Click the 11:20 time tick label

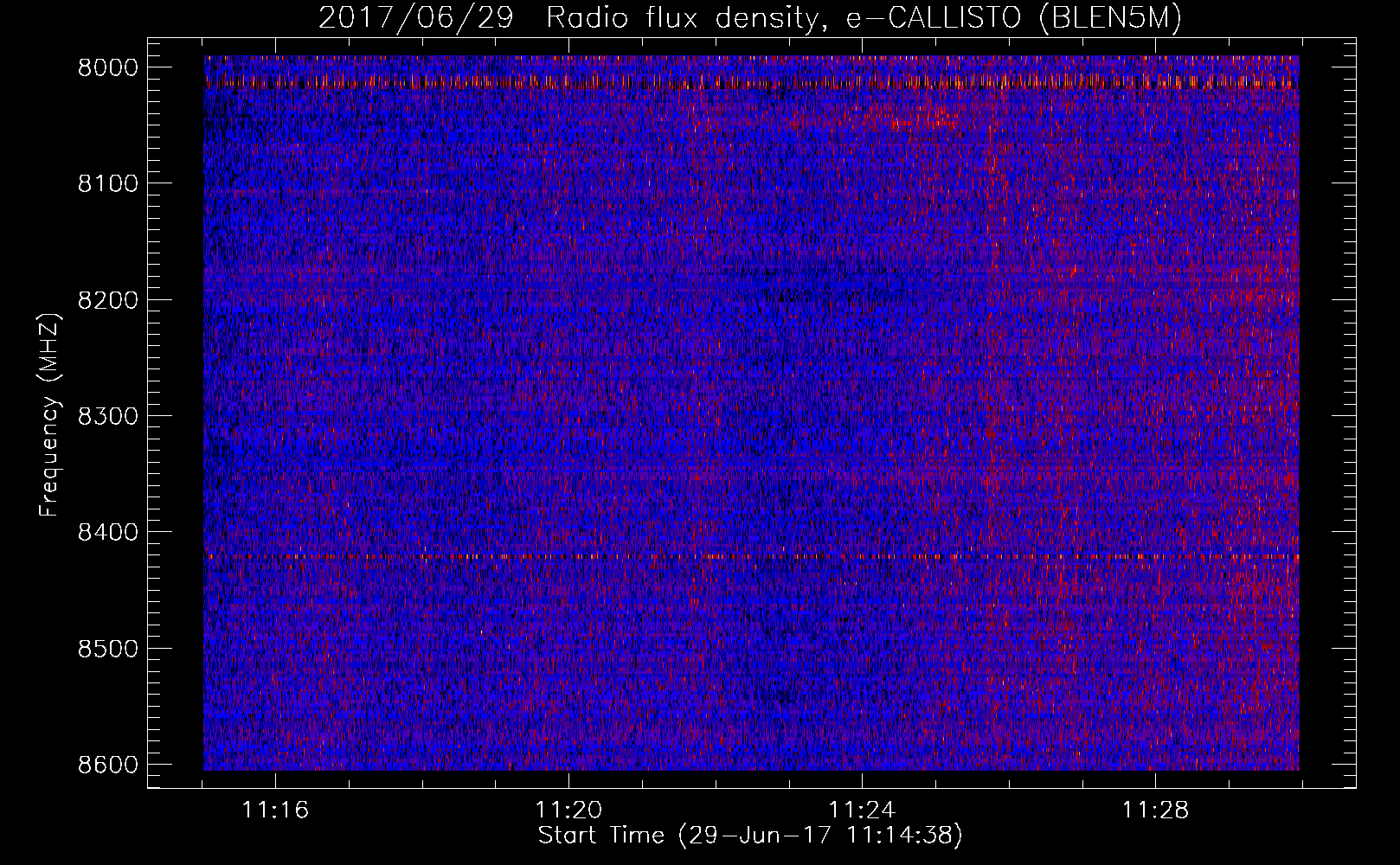[x=568, y=811]
